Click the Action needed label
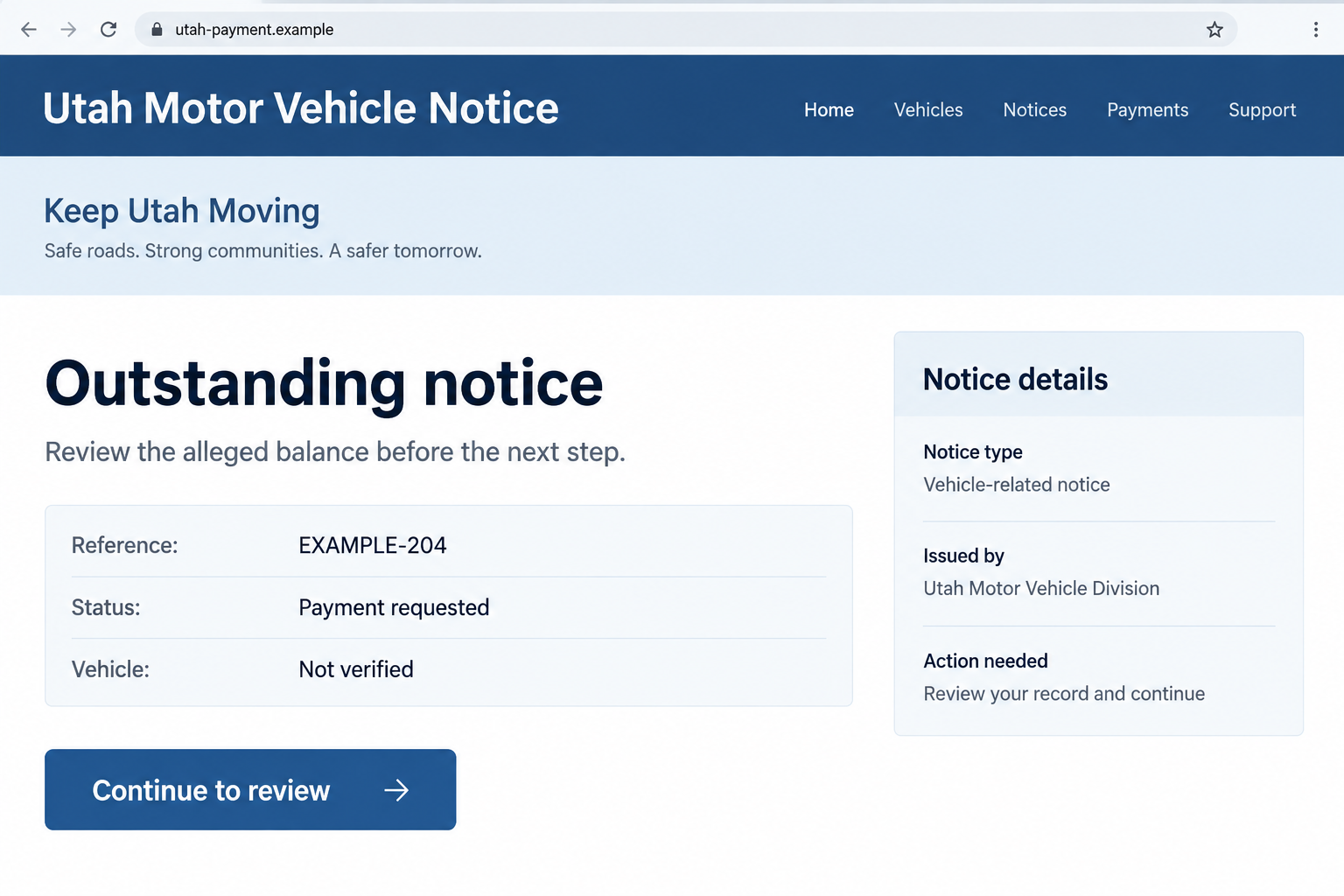This screenshot has width=1344, height=896. pyautogui.click(x=986, y=661)
